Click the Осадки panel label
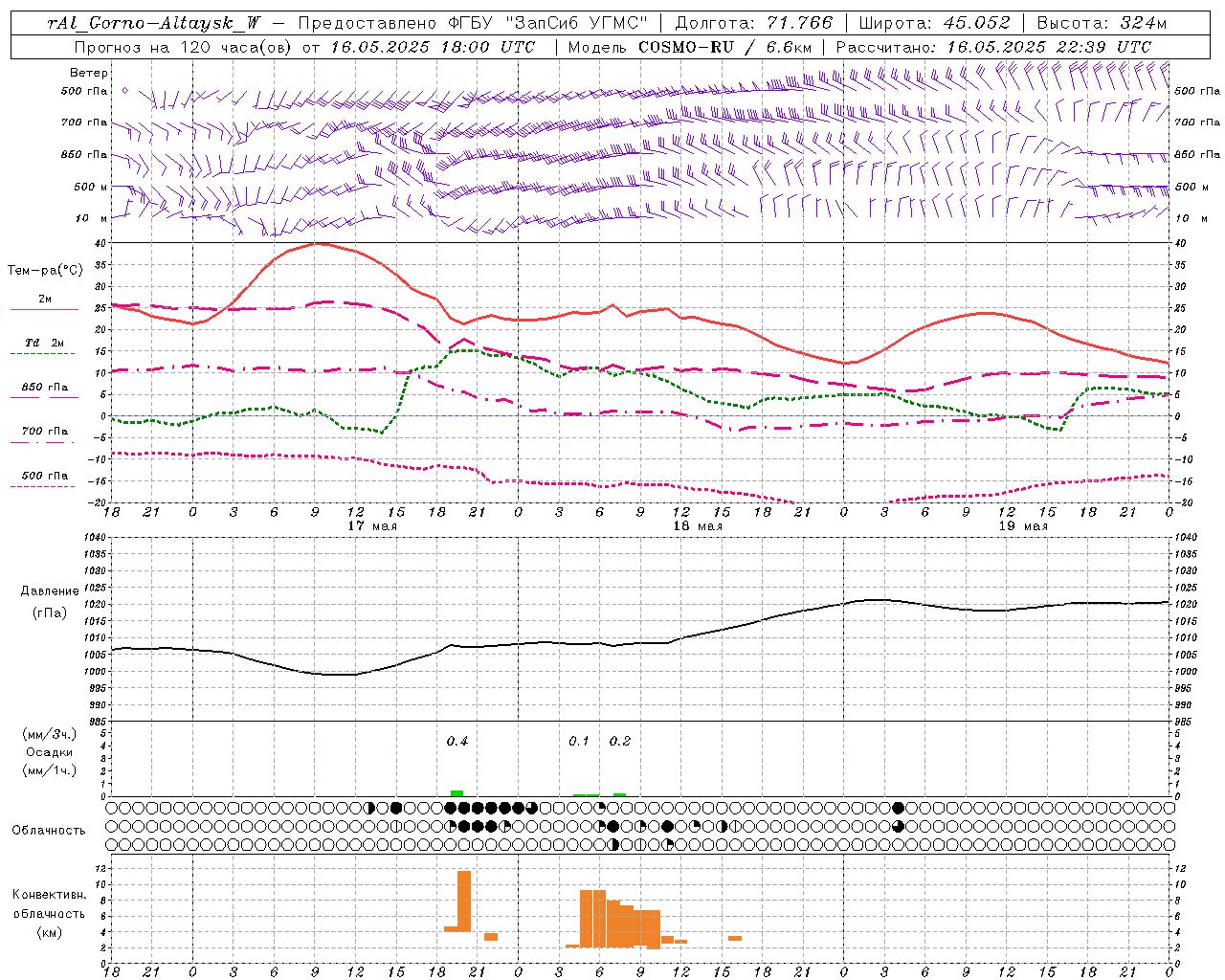Viewport: 1225px width, 980px height. click(49, 752)
